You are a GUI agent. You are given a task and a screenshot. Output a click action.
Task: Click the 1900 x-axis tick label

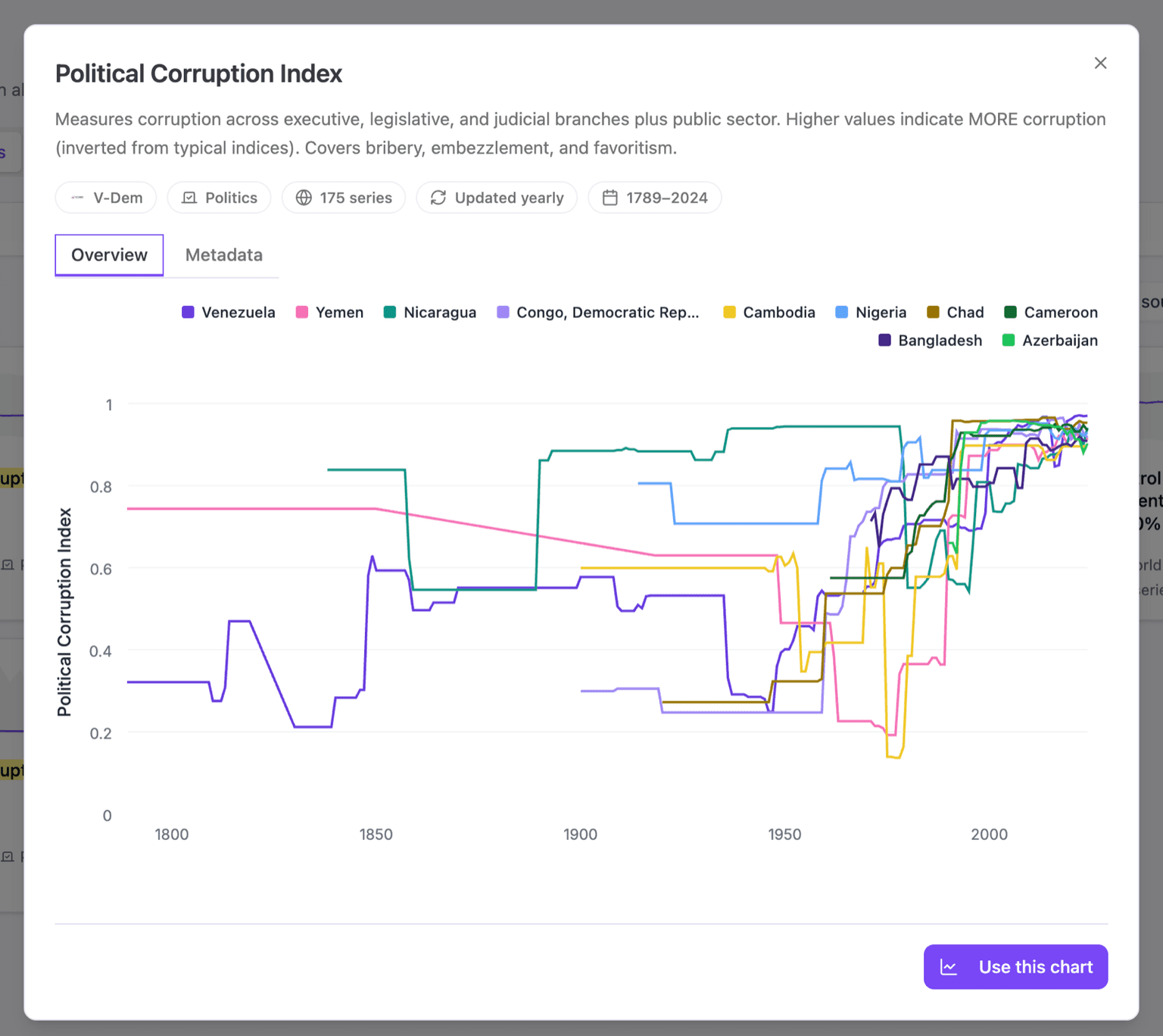tap(581, 835)
